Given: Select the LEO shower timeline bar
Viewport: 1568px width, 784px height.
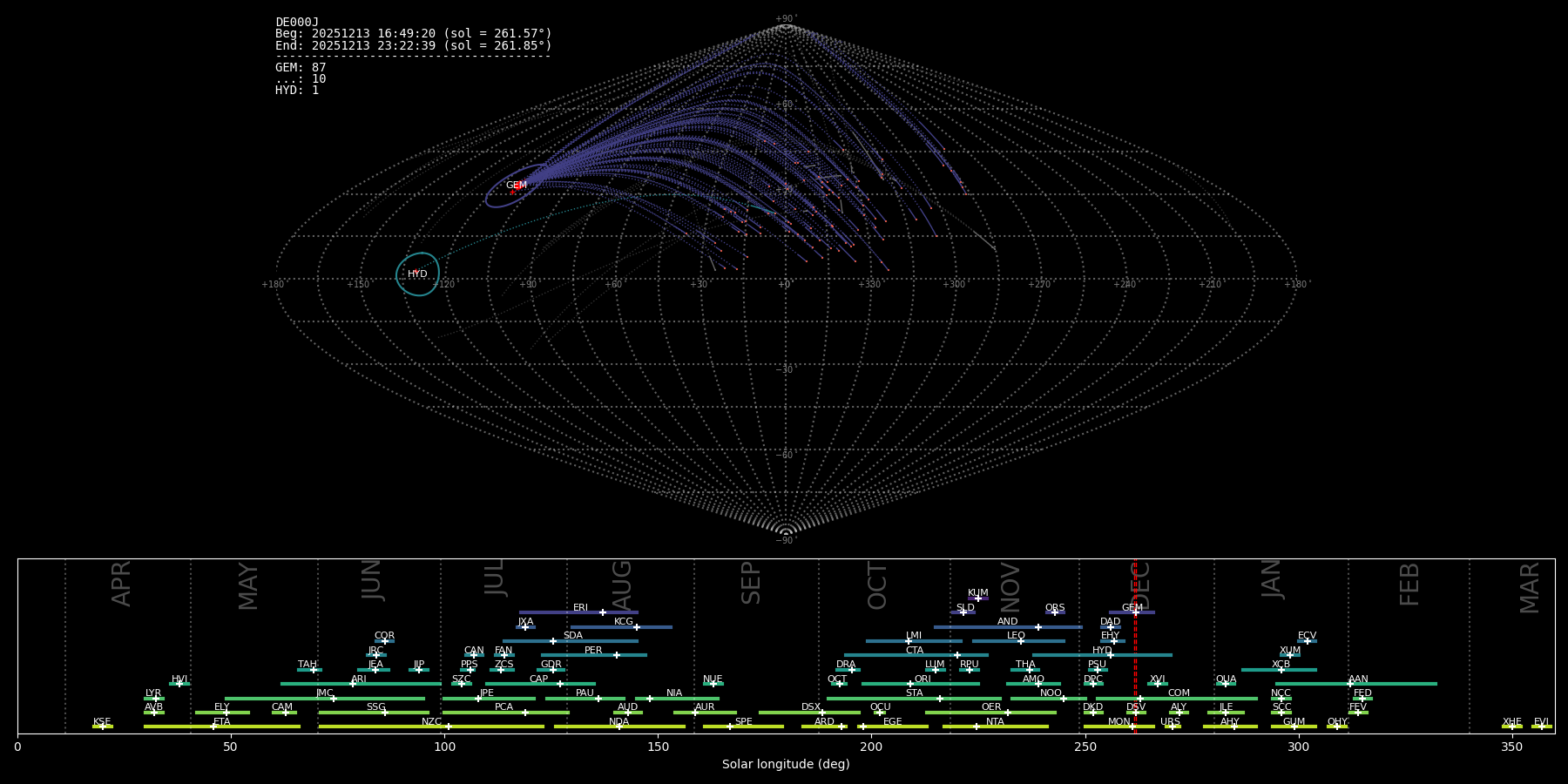Looking at the screenshot, I should 1017,641.
